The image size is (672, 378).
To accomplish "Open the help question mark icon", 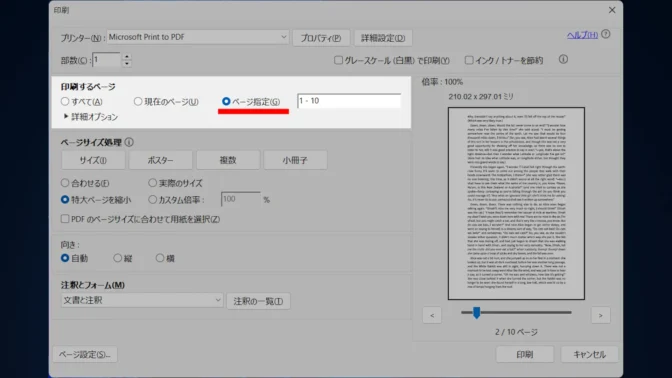I will tap(606, 34).
